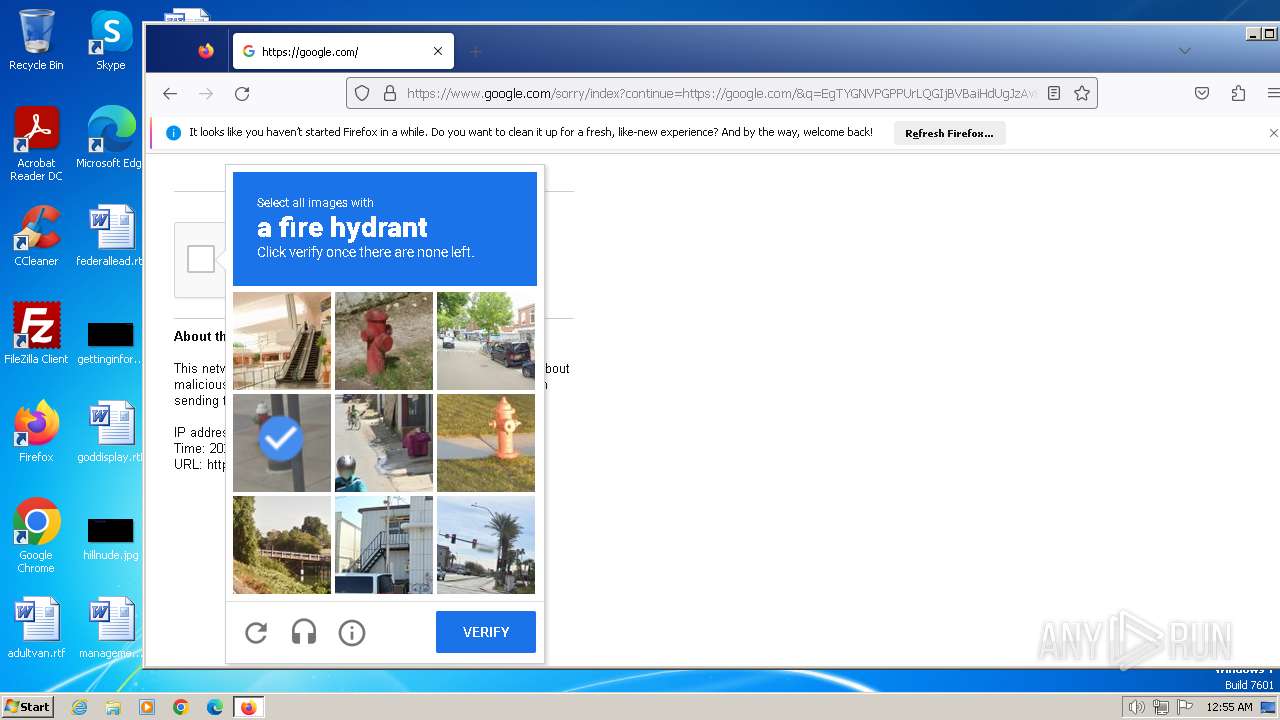Launch Microsoft Edge desktop shortcut
Viewport: 1280px width, 720px height.
(111, 137)
